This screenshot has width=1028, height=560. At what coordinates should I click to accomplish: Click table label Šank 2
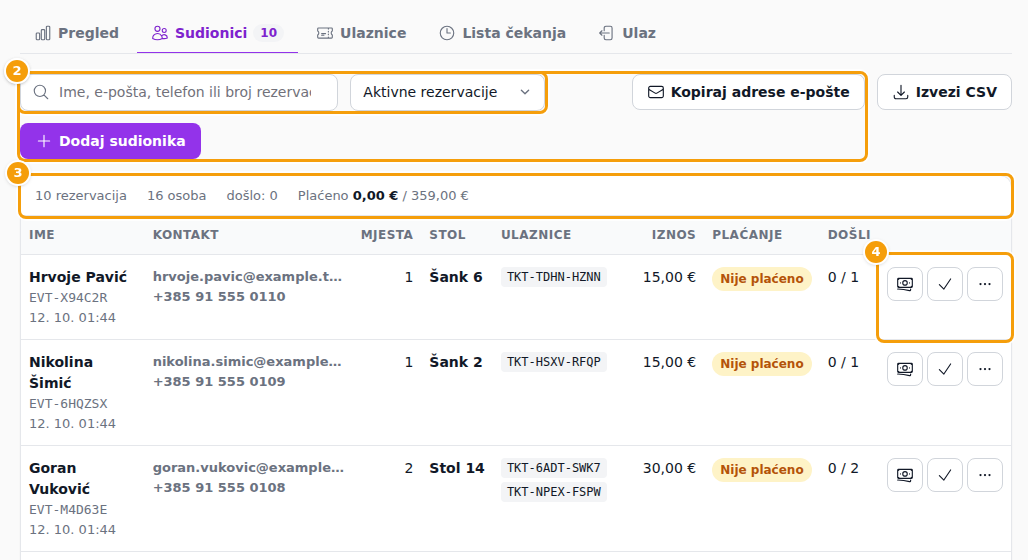point(456,362)
